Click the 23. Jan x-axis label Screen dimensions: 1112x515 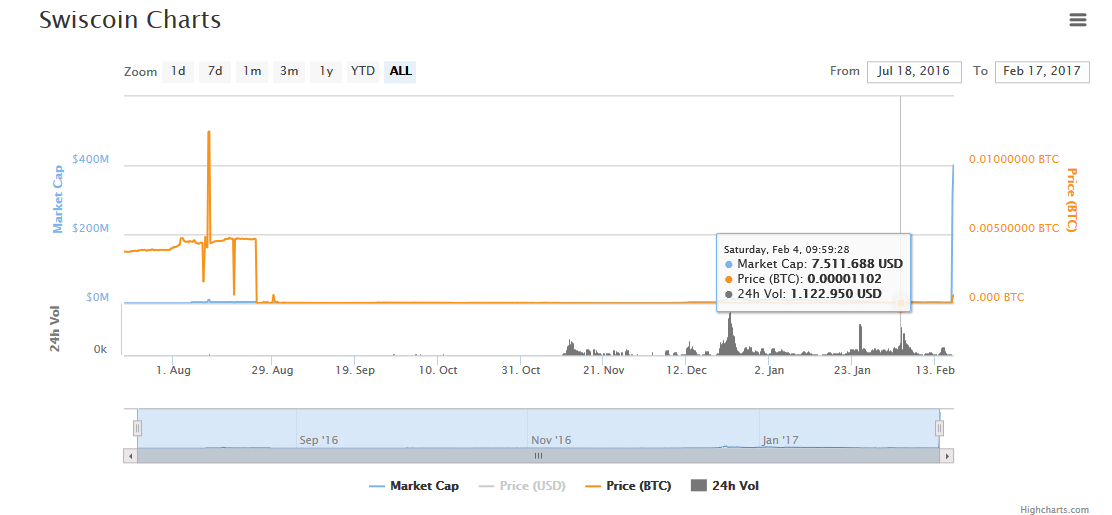click(x=852, y=370)
